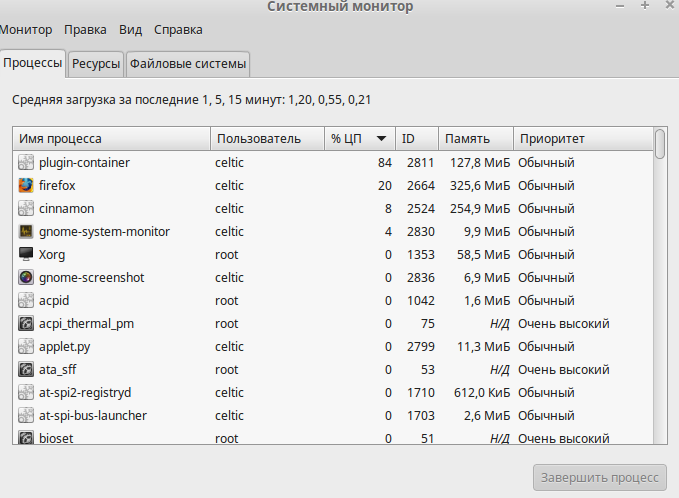Sort by Имя процесса column header
The width and height of the screenshot is (679, 498).
click(x=111, y=139)
